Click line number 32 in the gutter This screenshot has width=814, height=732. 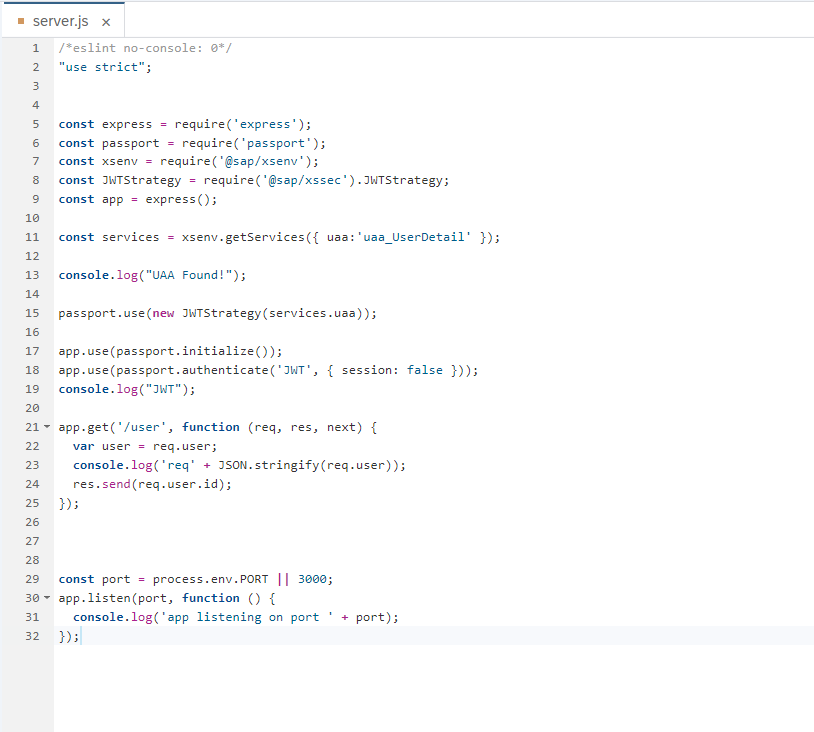(x=32, y=636)
